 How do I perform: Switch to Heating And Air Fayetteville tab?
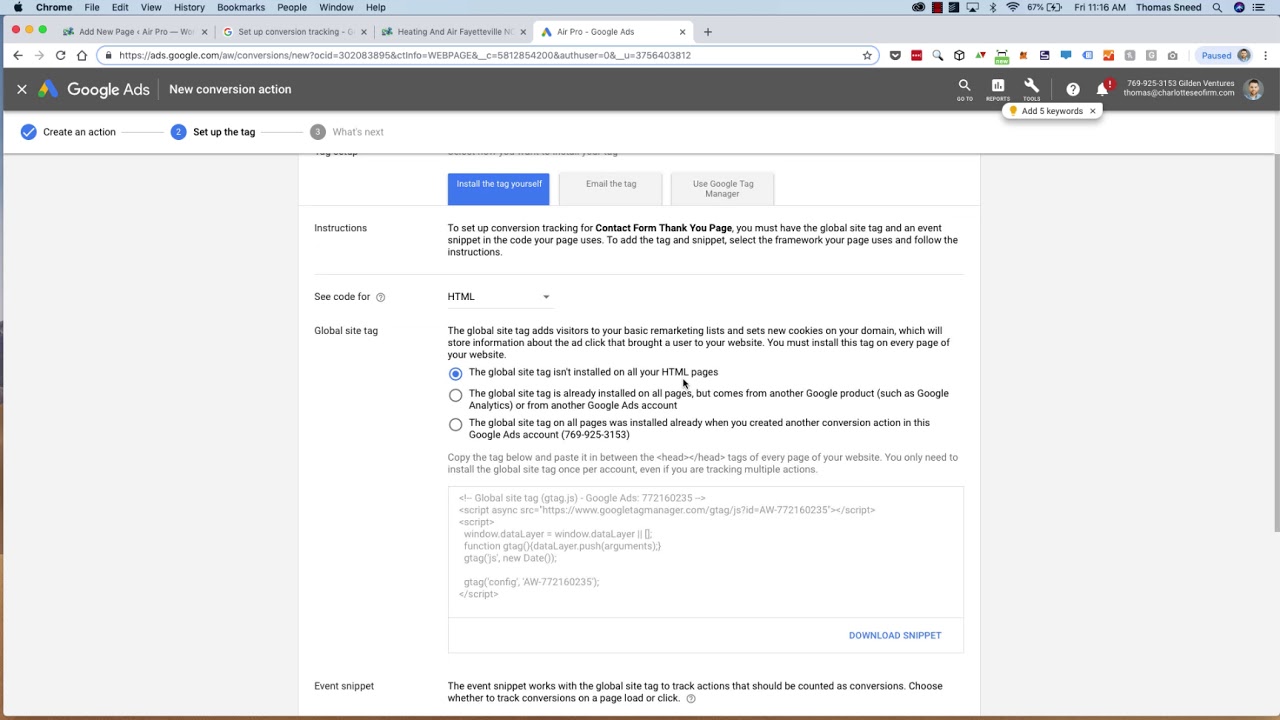[x=453, y=31]
